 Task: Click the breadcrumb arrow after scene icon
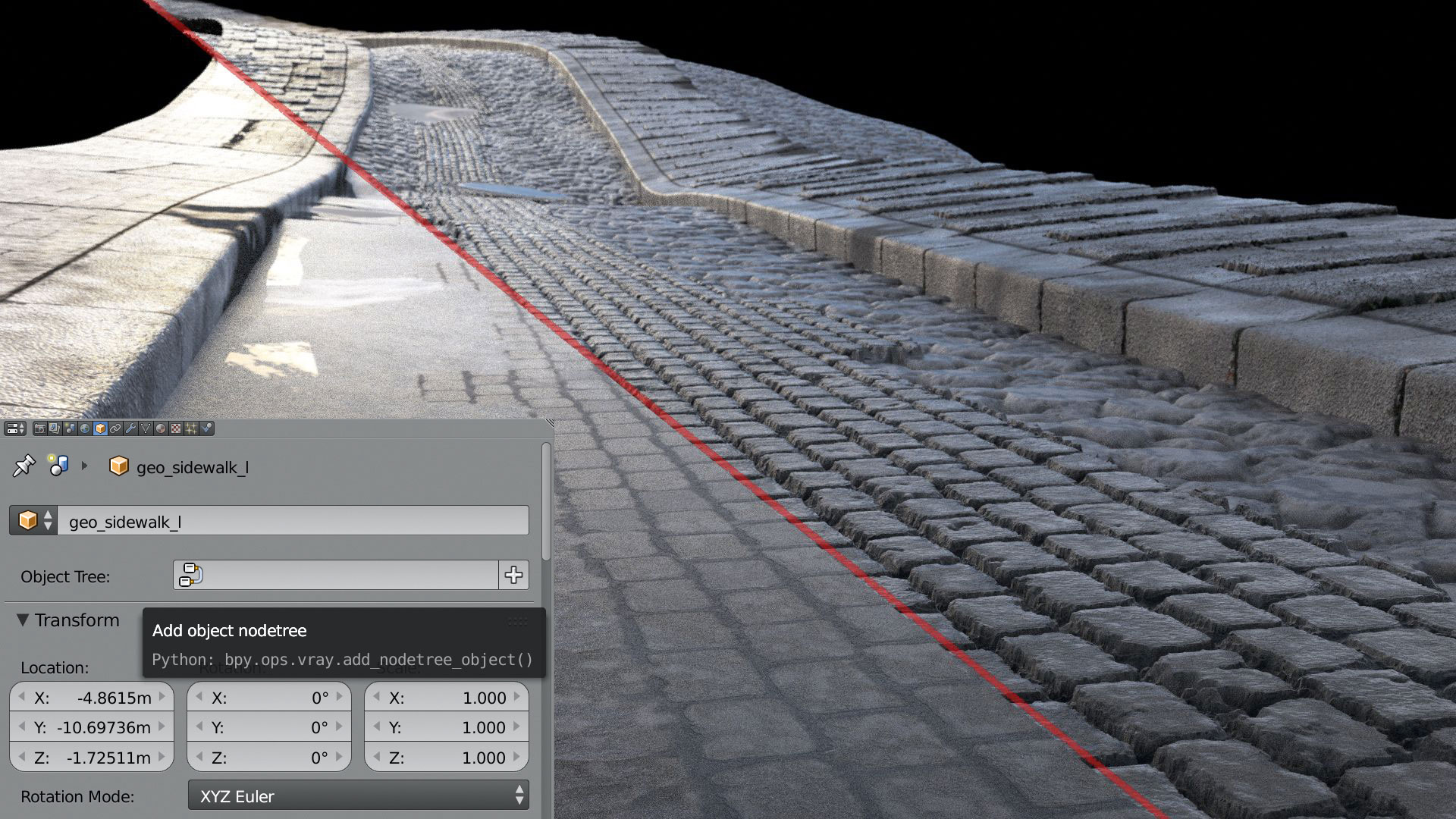(84, 466)
